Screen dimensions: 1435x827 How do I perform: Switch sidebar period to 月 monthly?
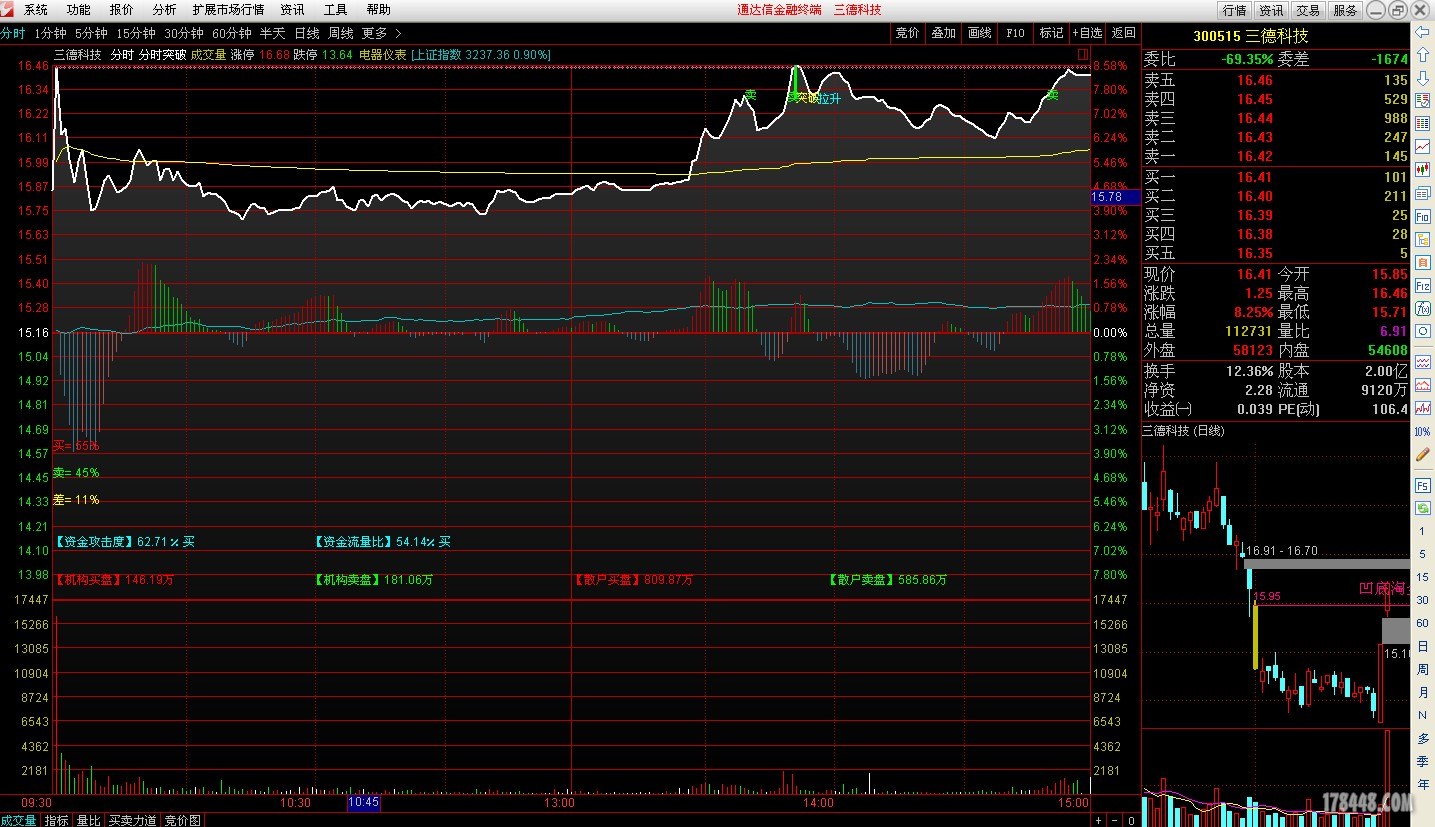click(1422, 692)
